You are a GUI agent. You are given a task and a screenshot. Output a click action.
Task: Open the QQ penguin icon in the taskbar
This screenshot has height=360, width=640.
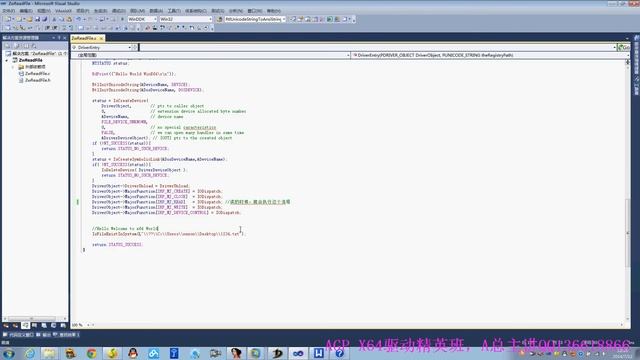tap(133, 353)
